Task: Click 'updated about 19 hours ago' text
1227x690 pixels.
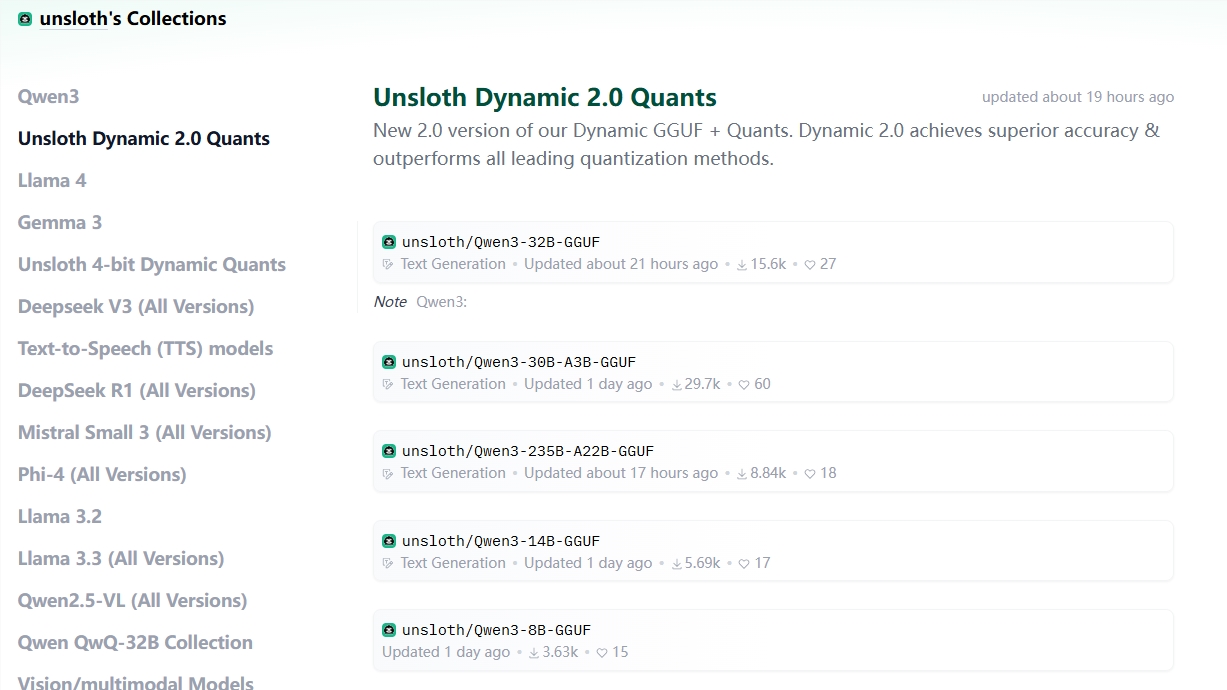Action: (1078, 97)
